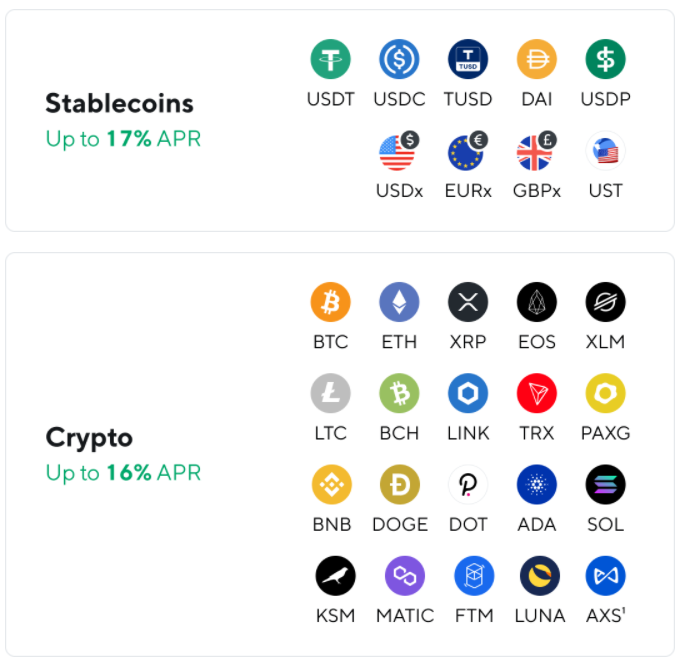Image resolution: width=686 pixels, height=663 pixels.
Task: Click the Stablecoins heading
Action: 119,103
